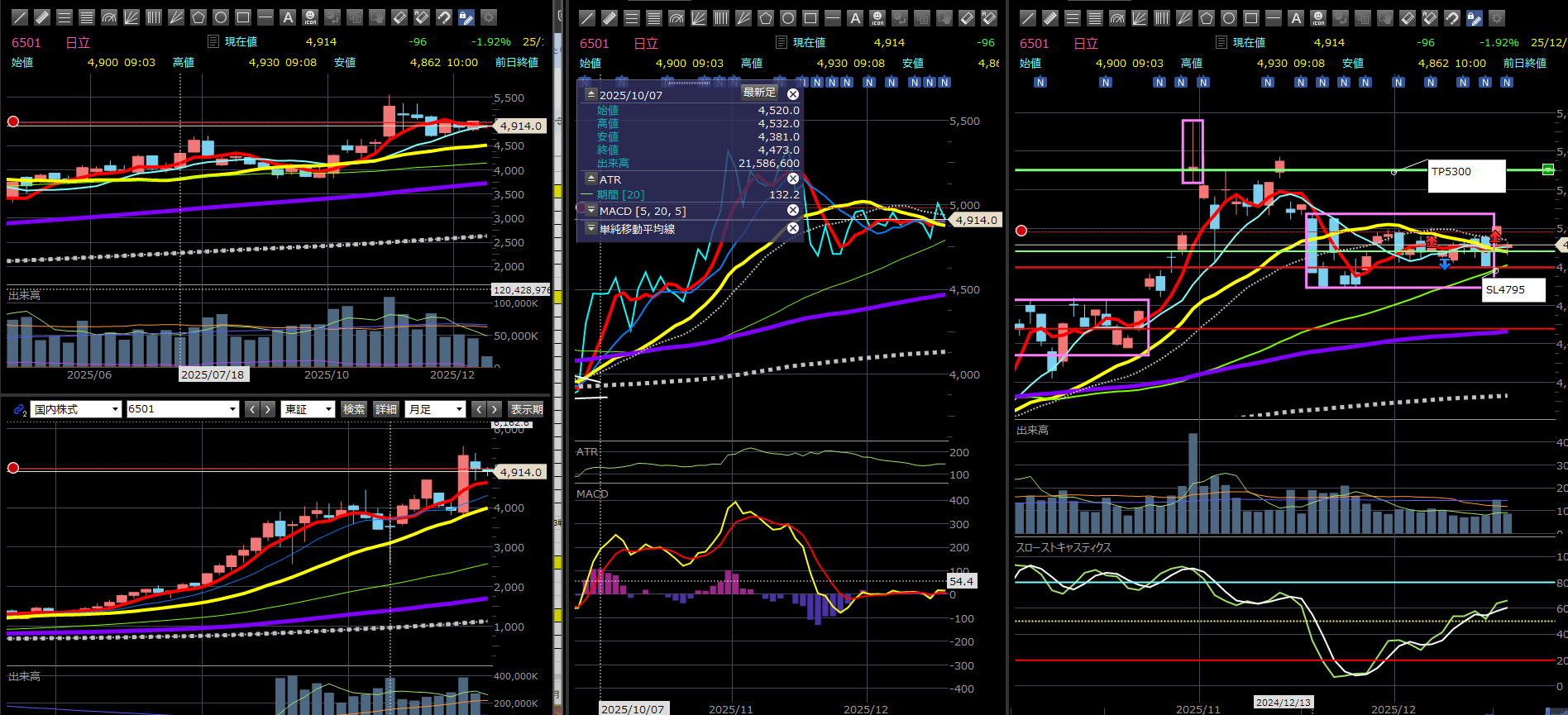Click the 検索 search button

[x=354, y=409]
